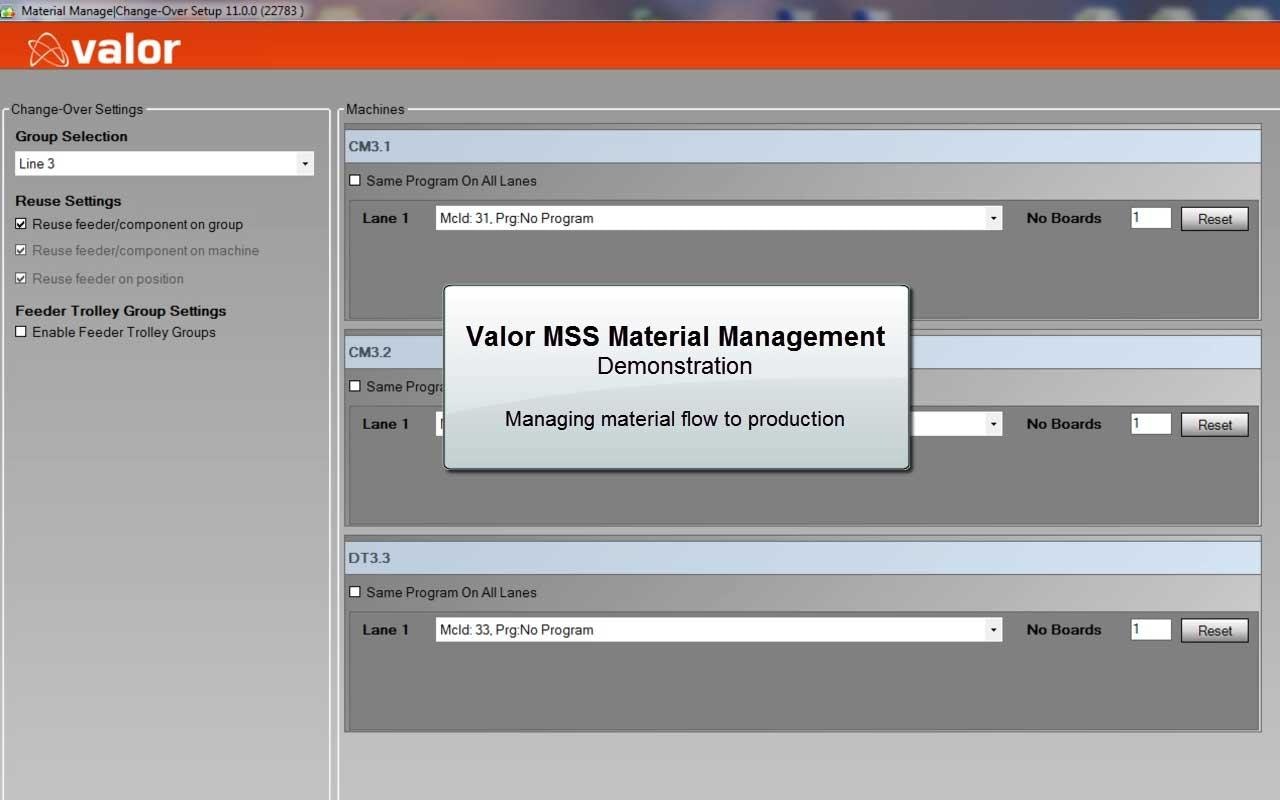The width and height of the screenshot is (1280, 800).
Task: Open the Group Selection dropdown showing Line 3
Action: [x=164, y=163]
